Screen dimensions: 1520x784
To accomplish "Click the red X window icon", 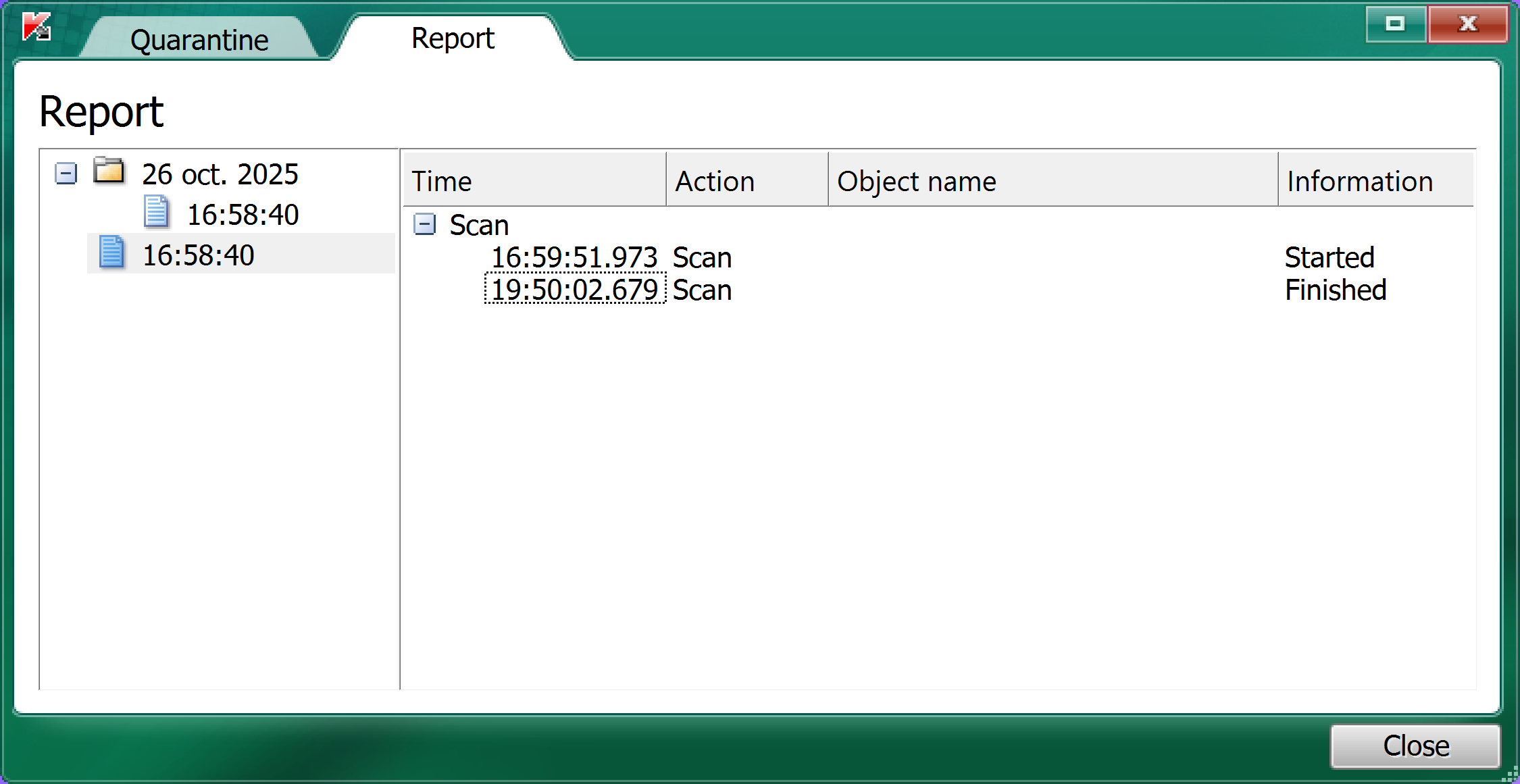I will point(1467,24).
